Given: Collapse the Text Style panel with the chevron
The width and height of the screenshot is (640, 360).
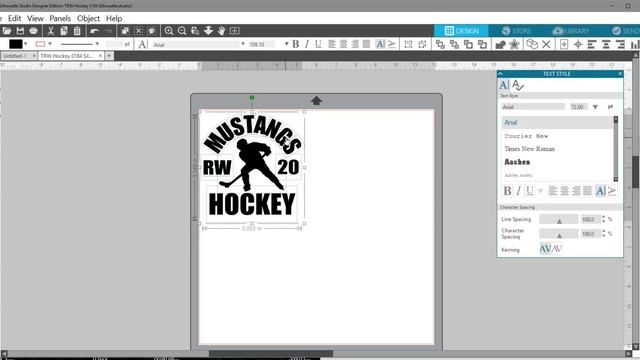Looking at the screenshot, I should [500, 74].
